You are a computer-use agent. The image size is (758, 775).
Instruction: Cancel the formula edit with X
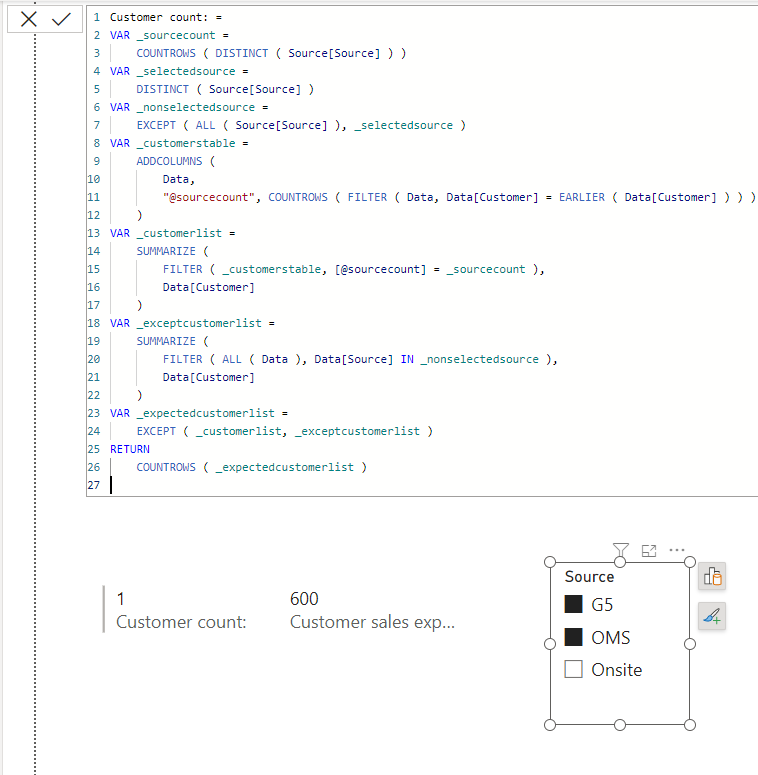pos(29,19)
